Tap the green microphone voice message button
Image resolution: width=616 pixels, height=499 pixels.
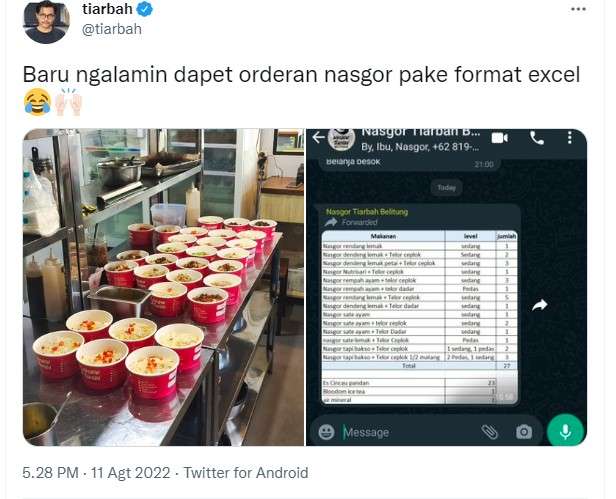click(x=565, y=431)
